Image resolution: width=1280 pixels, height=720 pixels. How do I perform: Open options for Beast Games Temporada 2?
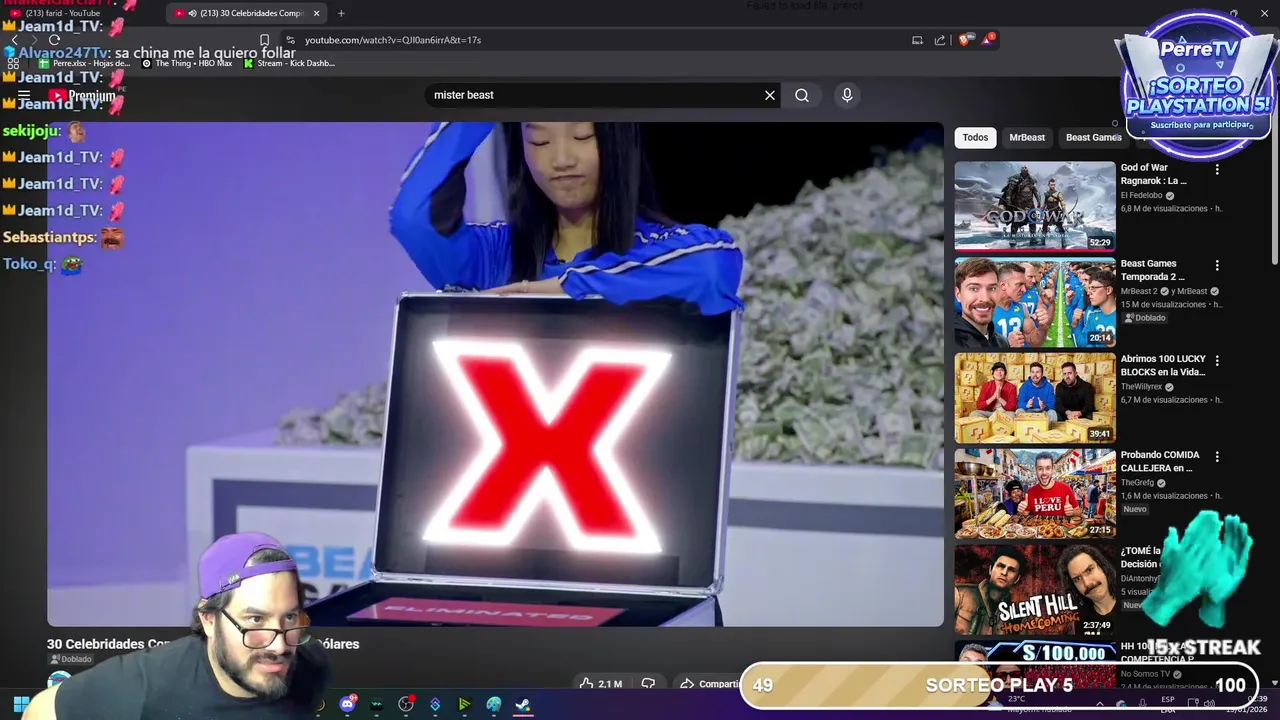pyautogui.click(x=1217, y=266)
